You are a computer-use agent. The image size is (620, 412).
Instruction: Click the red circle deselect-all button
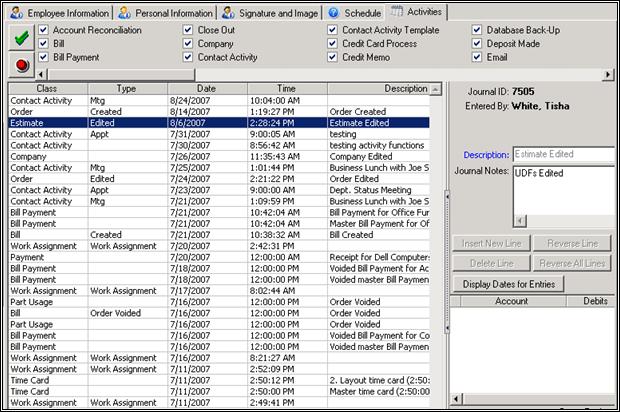coord(22,65)
